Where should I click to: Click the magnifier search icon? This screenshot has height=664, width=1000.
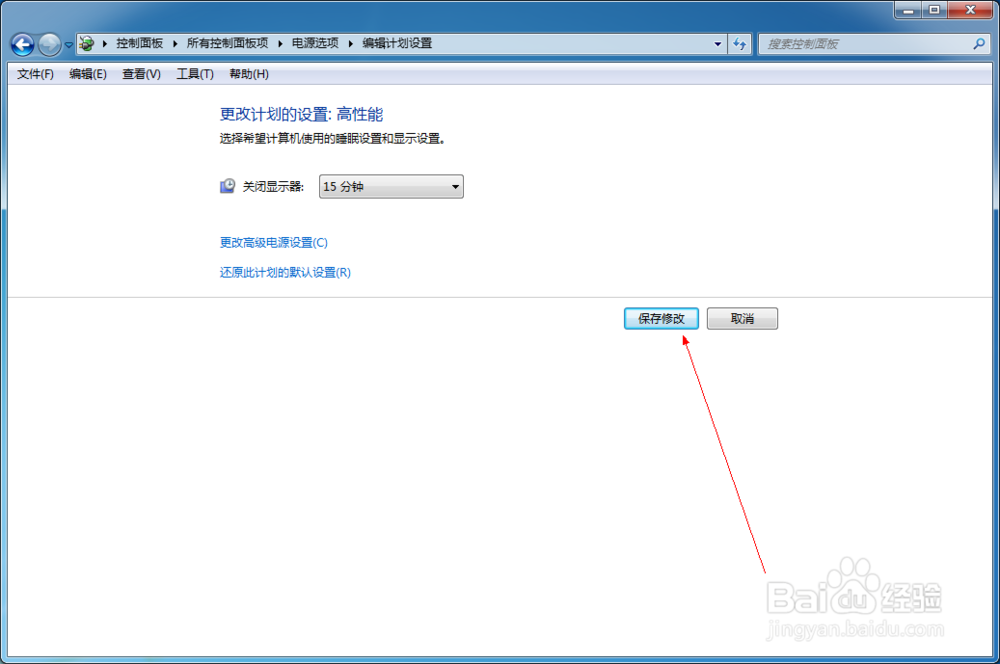click(979, 44)
